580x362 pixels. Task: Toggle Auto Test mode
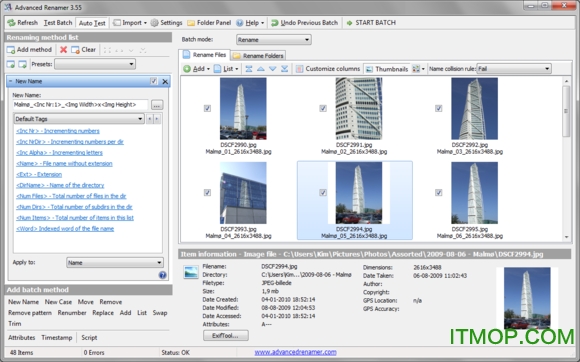(92, 23)
